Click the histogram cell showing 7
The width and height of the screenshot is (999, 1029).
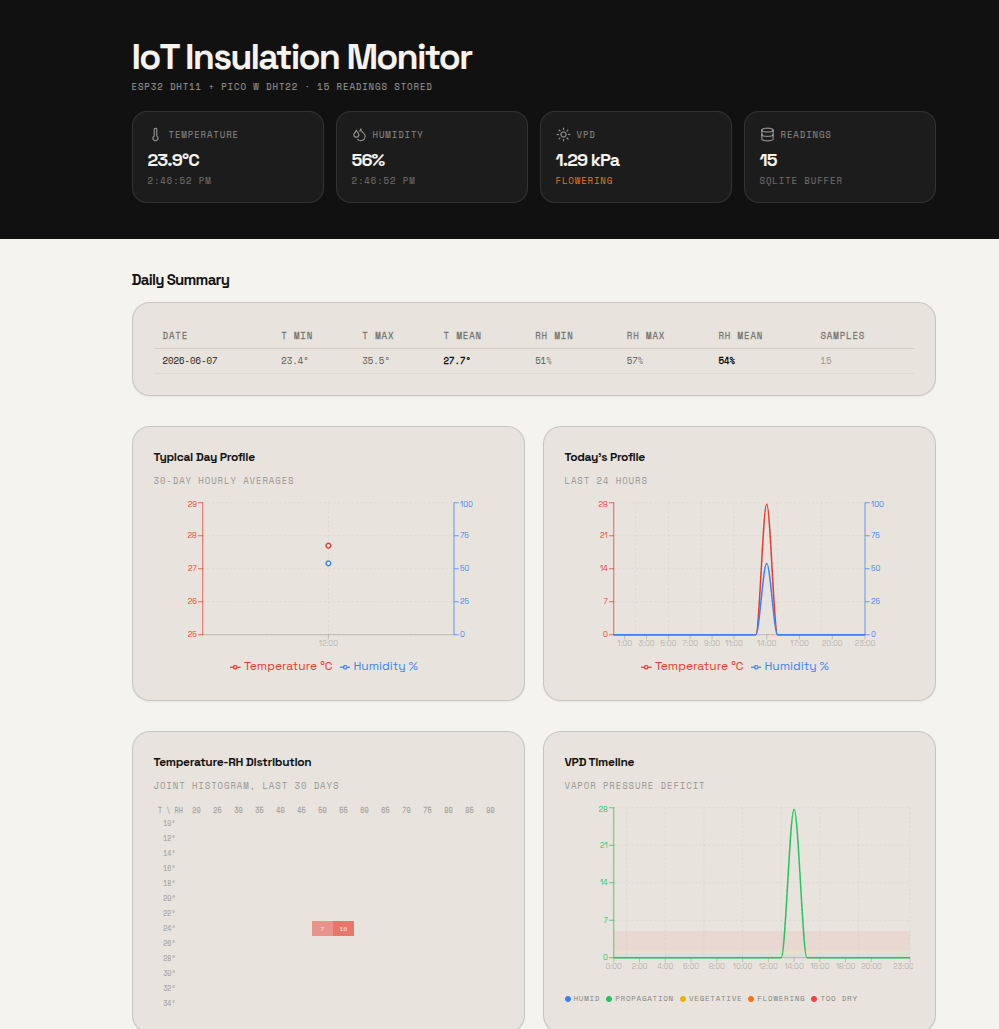click(x=322, y=929)
